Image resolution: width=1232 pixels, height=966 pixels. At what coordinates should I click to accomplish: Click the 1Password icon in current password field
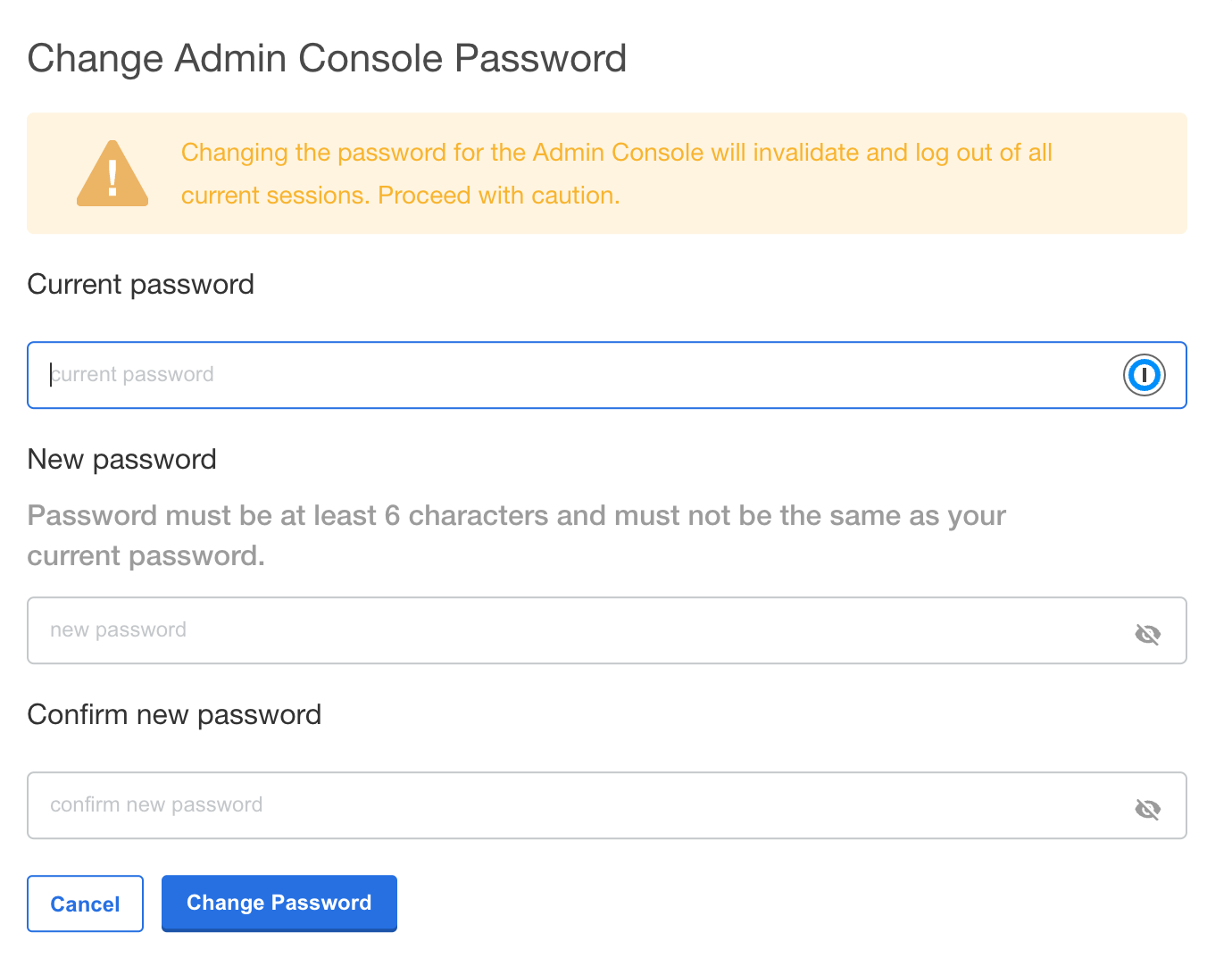tap(1145, 375)
